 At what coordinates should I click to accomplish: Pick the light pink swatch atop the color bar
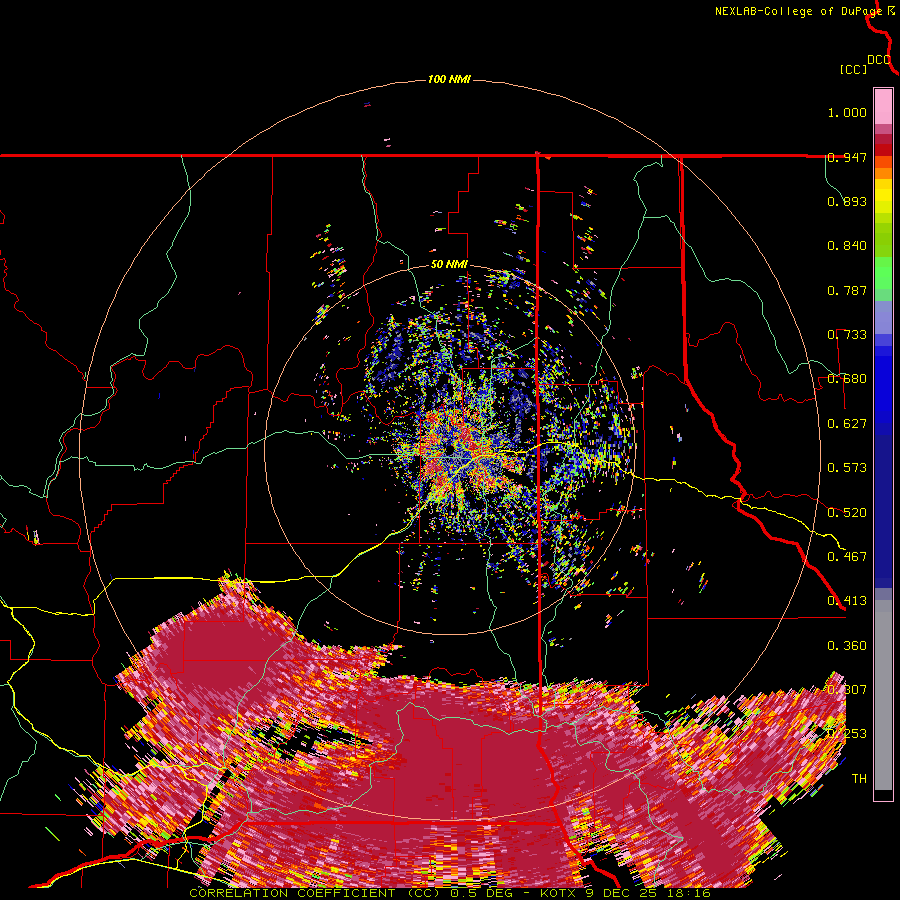click(x=883, y=106)
